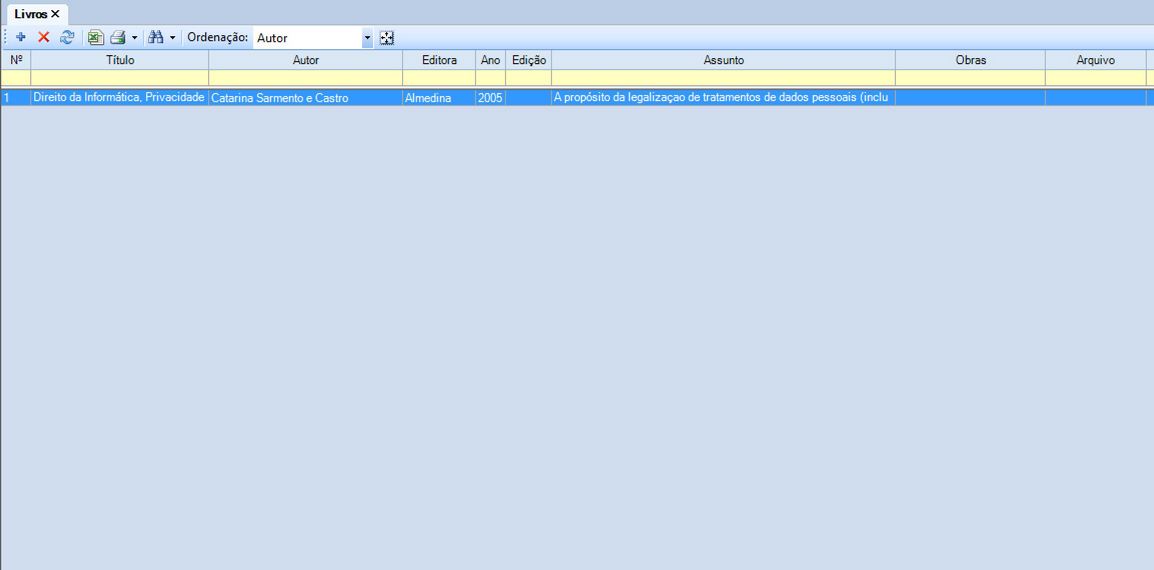Delete the selected book with red X
This screenshot has height=570, width=1154.
pos(43,37)
